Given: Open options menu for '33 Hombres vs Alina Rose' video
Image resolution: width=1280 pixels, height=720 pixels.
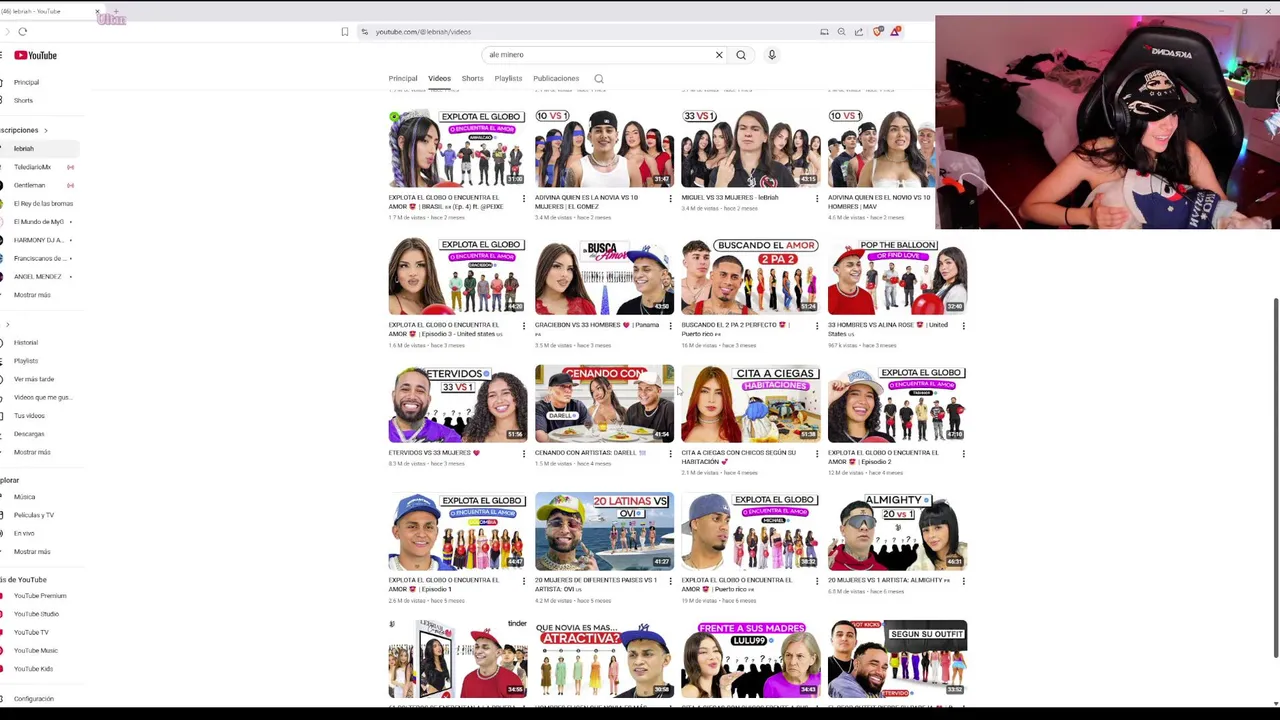Looking at the screenshot, I should pos(963,326).
